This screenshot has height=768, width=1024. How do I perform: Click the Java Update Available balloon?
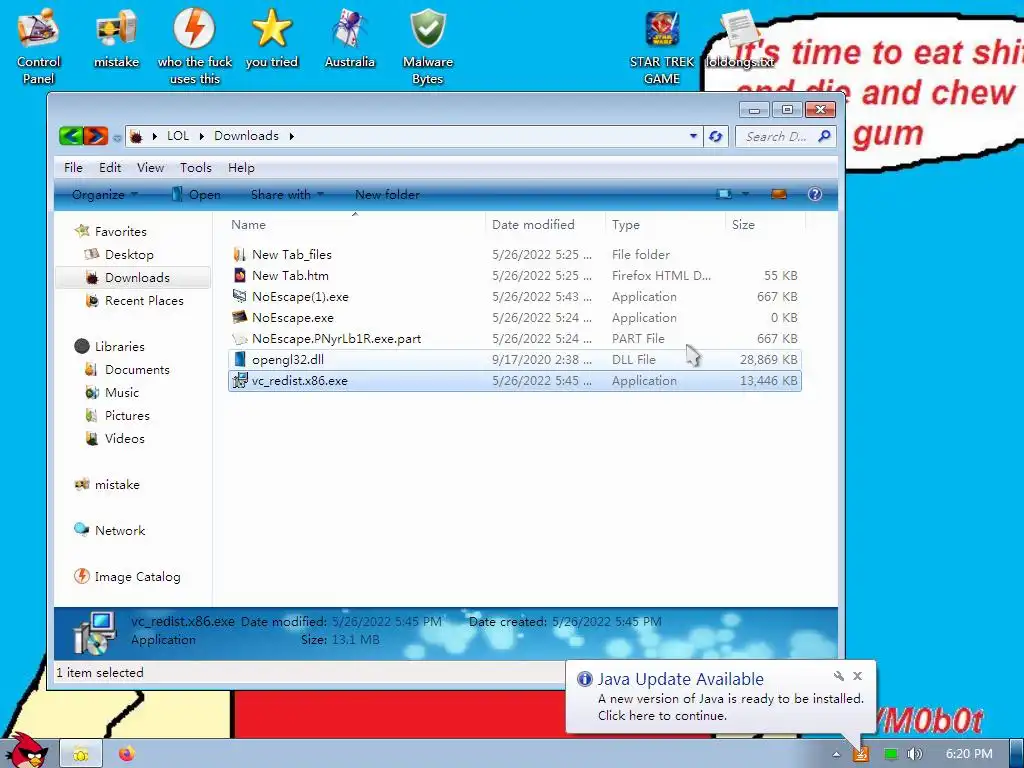coord(720,696)
